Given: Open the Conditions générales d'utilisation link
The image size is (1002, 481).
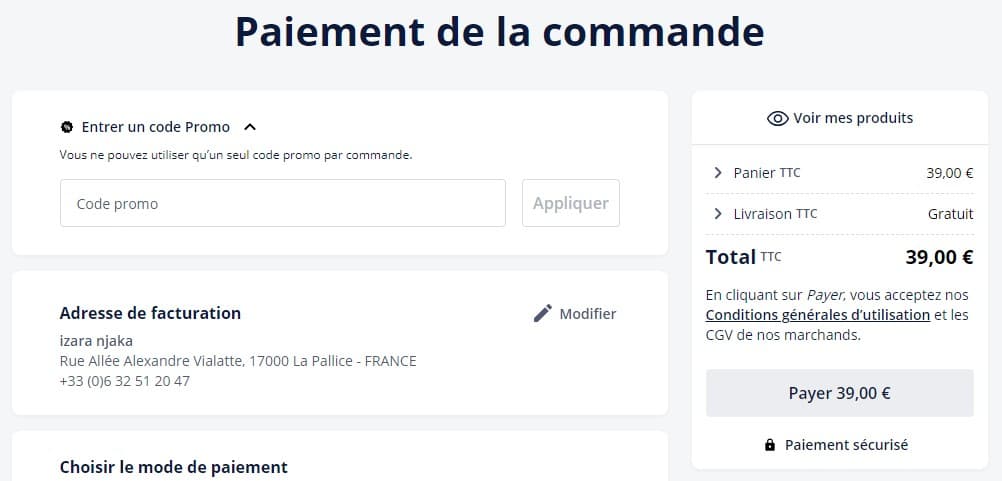Looking at the screenshot, I should (818, 315).
